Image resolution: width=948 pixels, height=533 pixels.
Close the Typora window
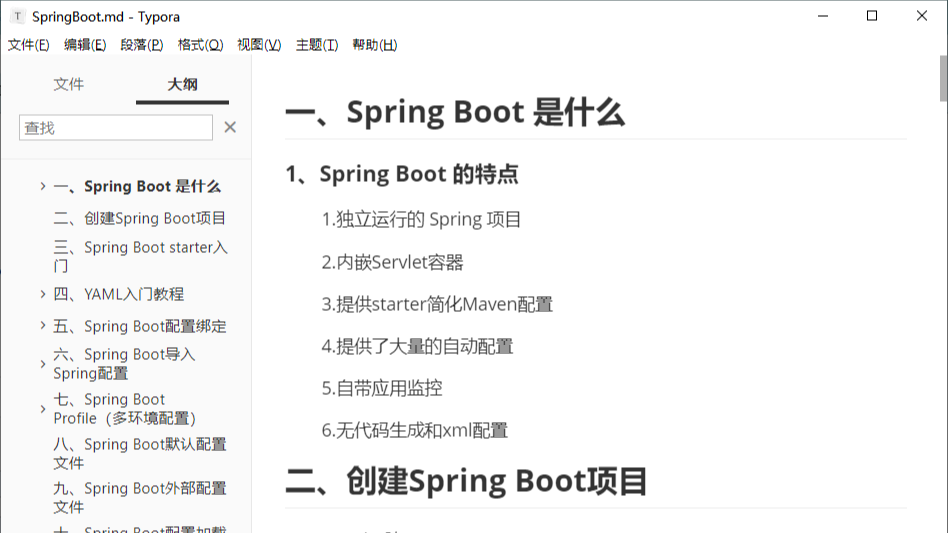pyautogui.click(x=921, y=16)
